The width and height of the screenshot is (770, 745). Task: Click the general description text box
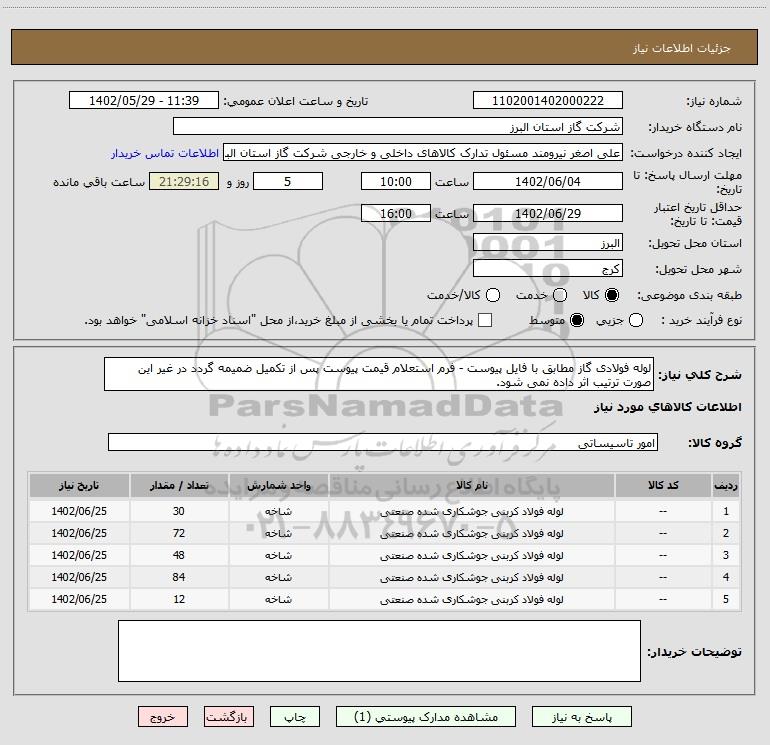tap(379, 374)
